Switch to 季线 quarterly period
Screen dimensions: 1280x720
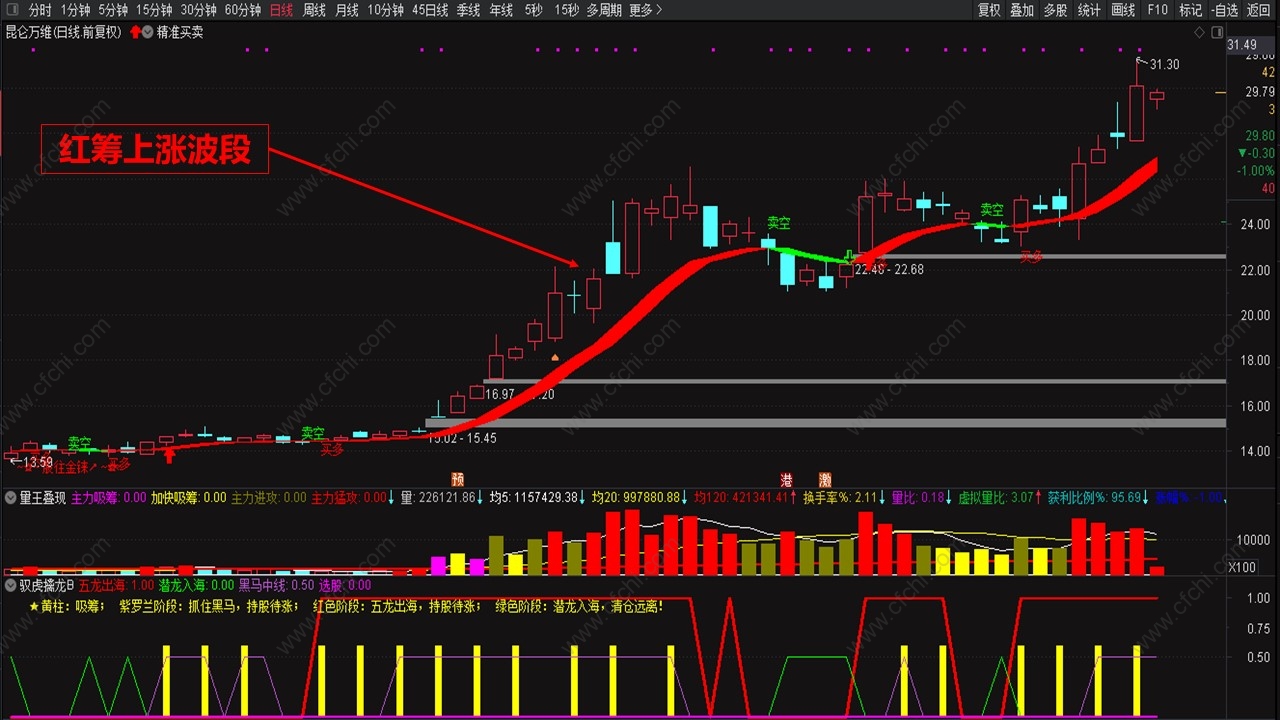(x=468, y=10)
